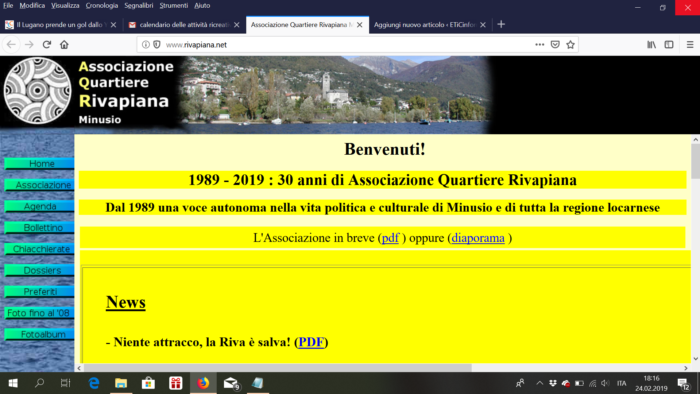Close the Il Lugano tab
This screenshot has width=700, height=394.
pyautogui.click(x=113, y=25)
